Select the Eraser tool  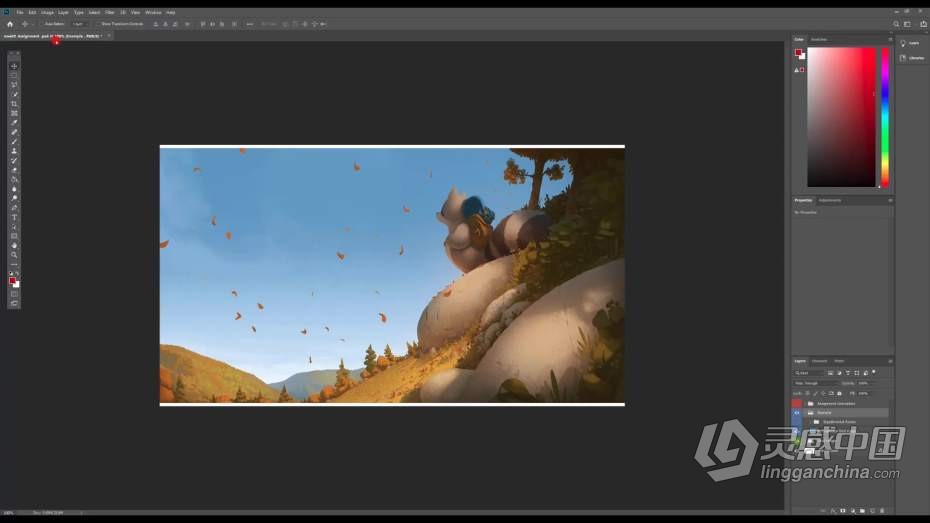14,170
